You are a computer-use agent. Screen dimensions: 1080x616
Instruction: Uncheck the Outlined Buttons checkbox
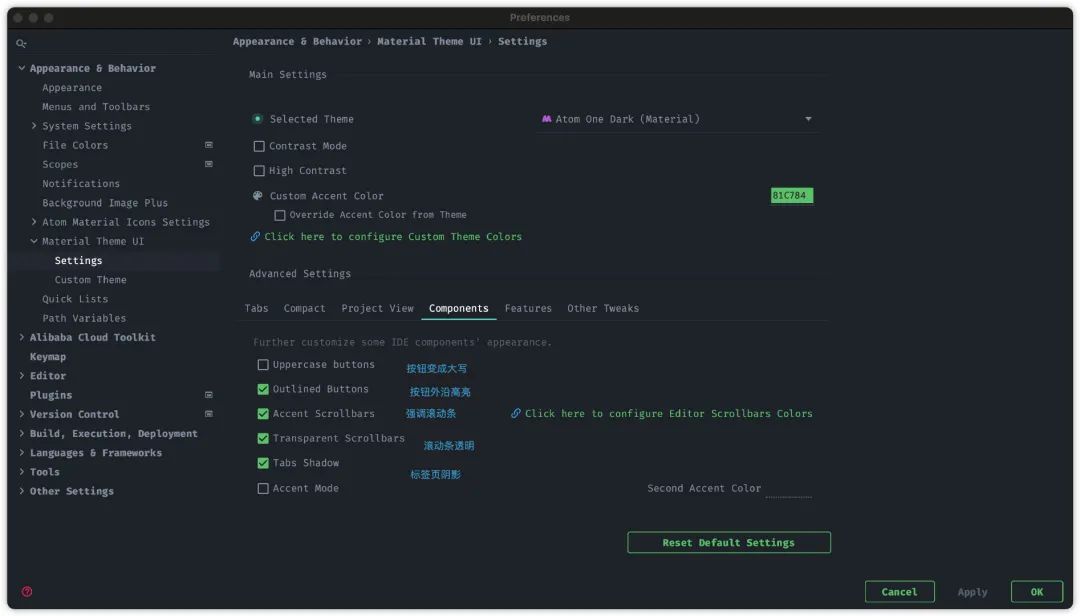263,389
